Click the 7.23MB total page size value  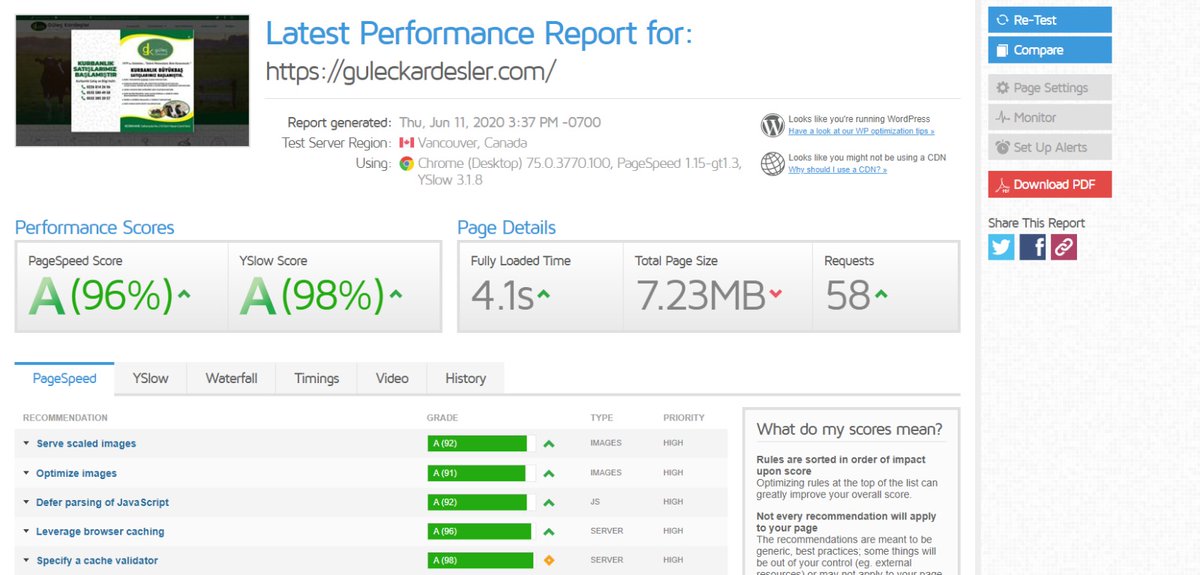pyautogui.click(x=700, y=296)
